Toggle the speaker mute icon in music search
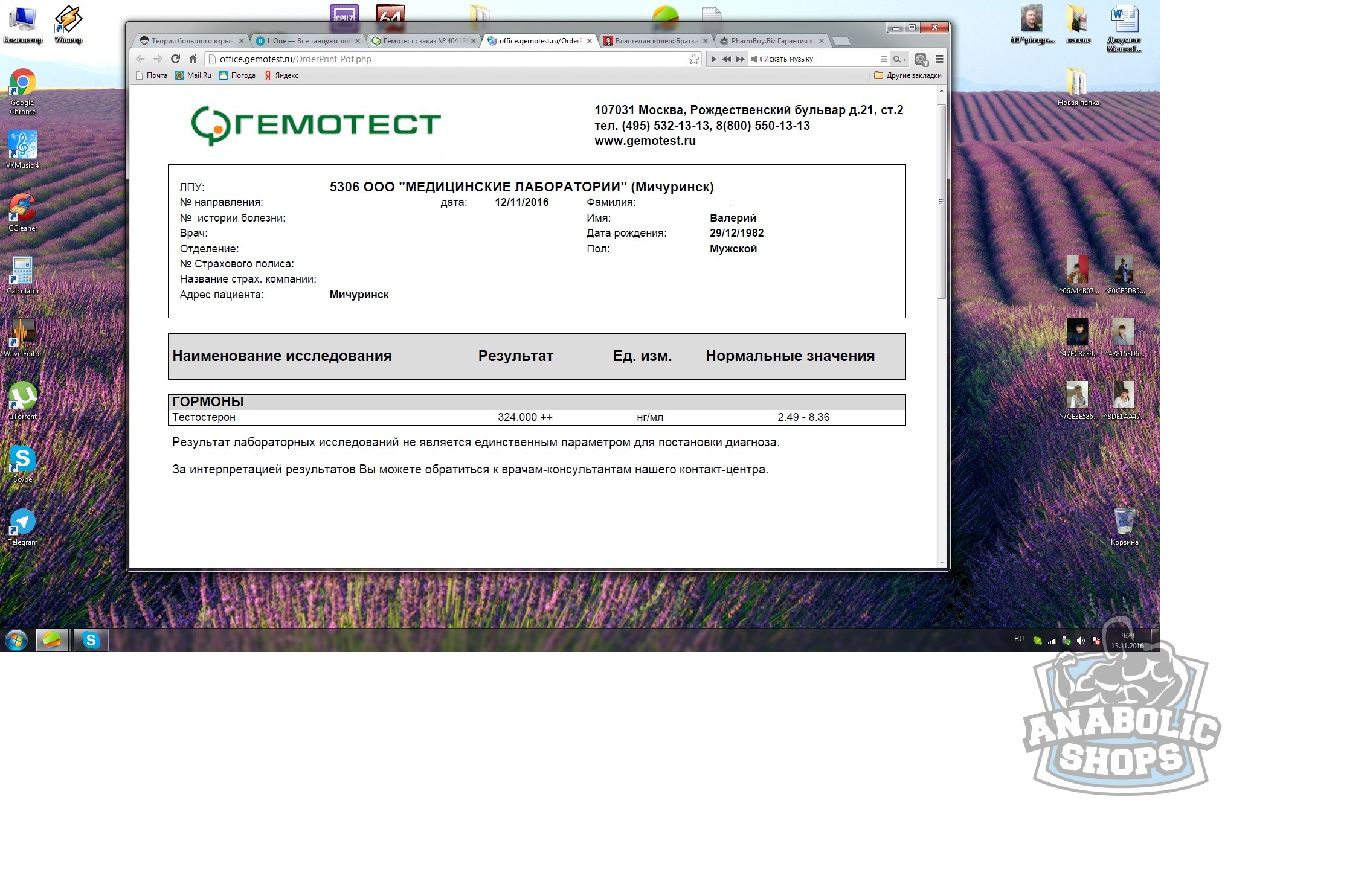The image size is (1370, 896). (755, 59)
